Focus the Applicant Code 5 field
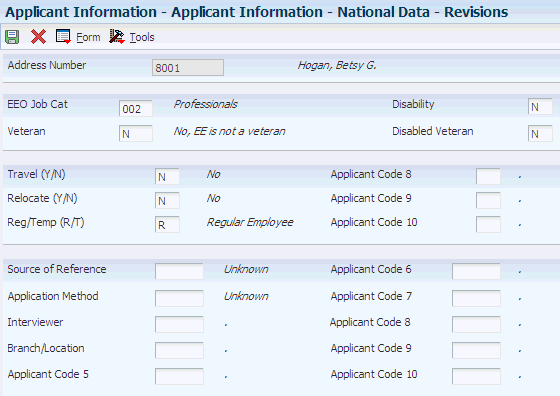 point(179,376)
